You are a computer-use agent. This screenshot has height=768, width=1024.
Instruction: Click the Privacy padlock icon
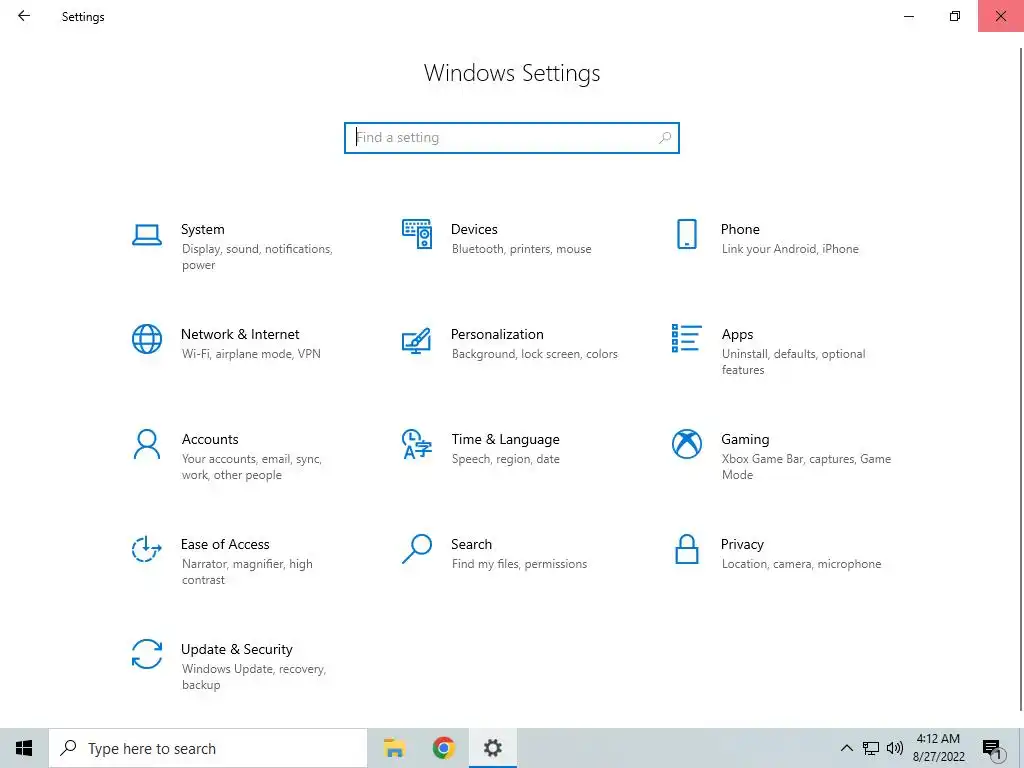click(x=686, y=549)
